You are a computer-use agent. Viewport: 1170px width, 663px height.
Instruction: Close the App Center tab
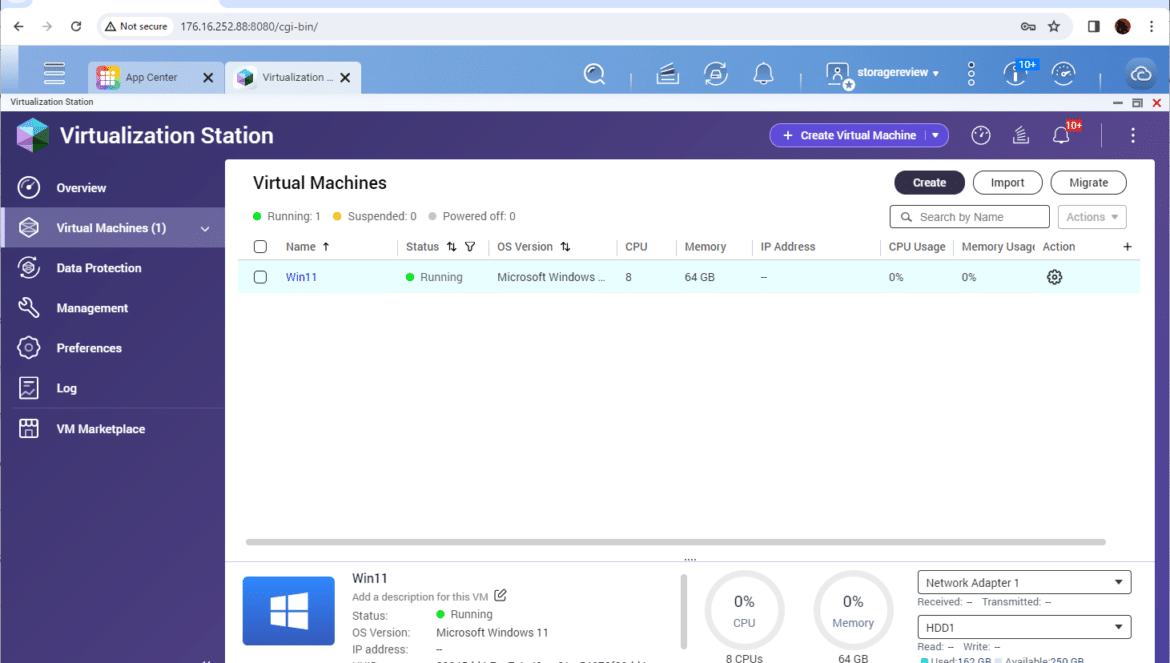click(x=208, y=78)
